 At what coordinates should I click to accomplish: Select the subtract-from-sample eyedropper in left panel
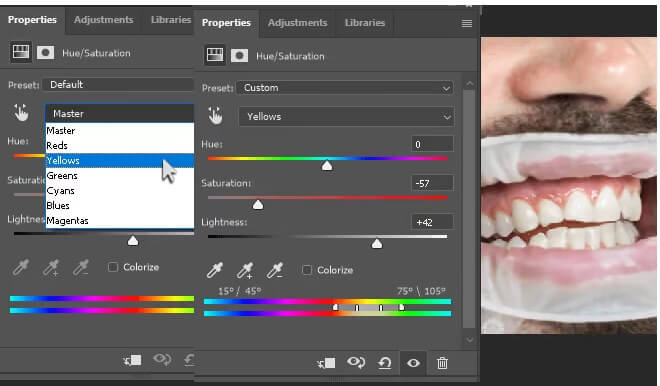[x=81, y=267]
